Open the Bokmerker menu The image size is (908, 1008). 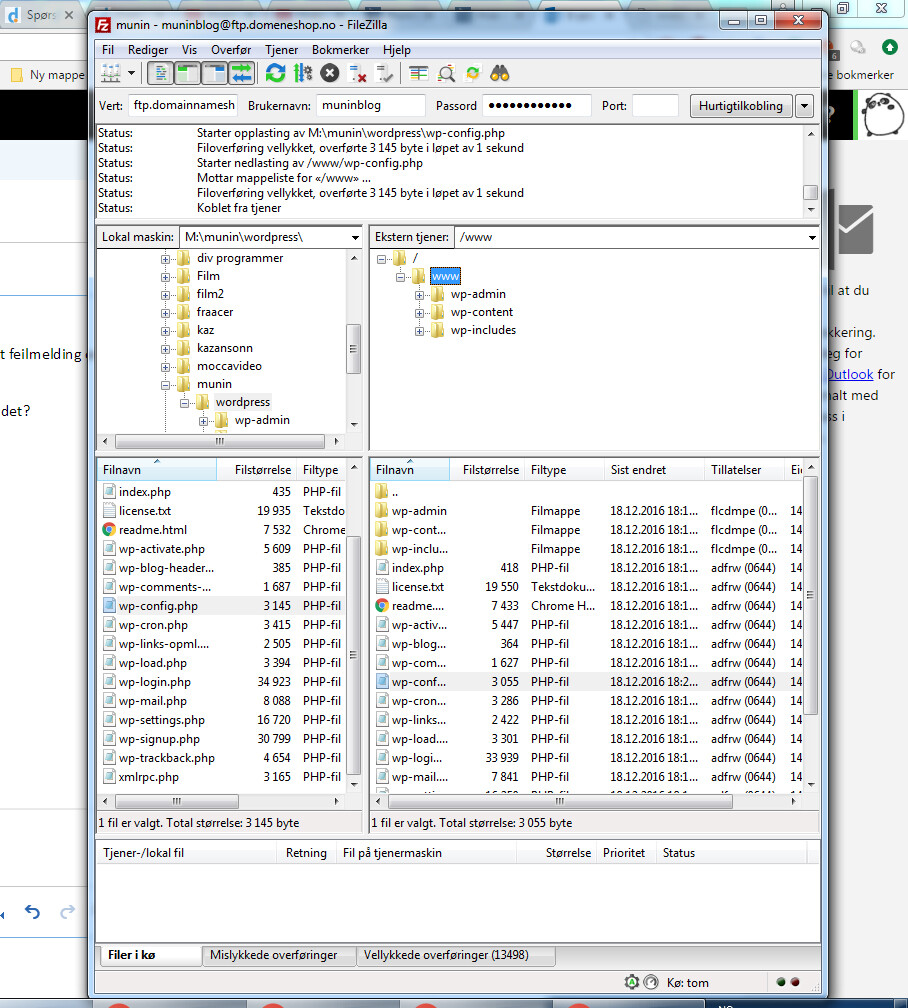(x=340, y=50)
